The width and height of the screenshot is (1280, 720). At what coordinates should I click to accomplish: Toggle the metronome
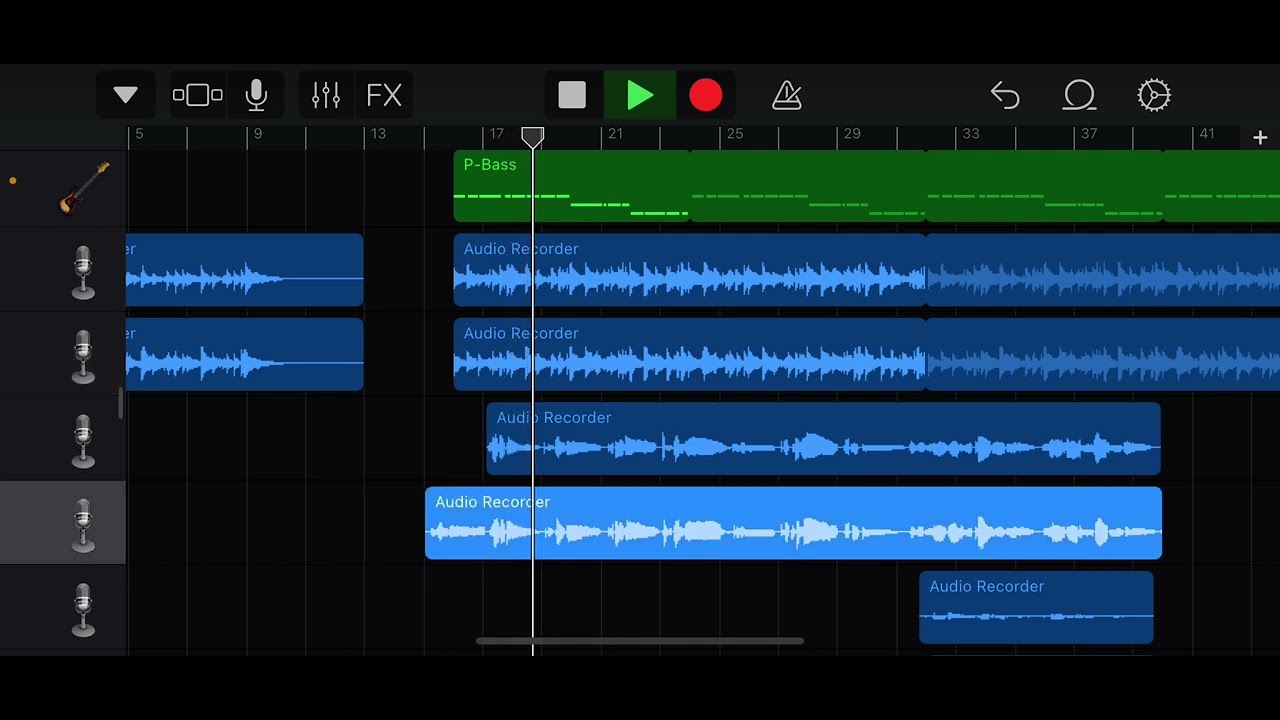click(787, 95)
